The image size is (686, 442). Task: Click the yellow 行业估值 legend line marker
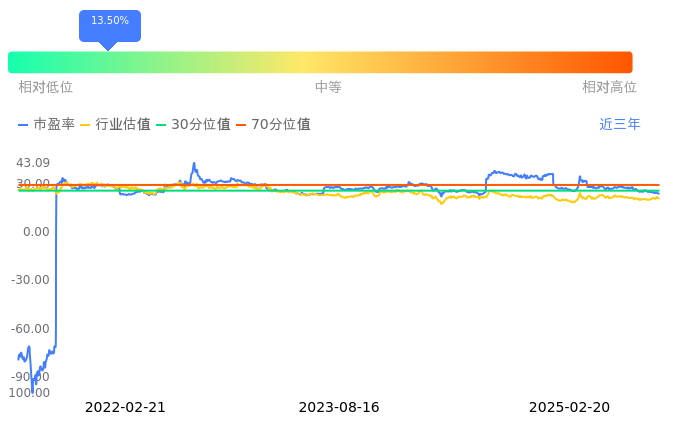(85, 125)
